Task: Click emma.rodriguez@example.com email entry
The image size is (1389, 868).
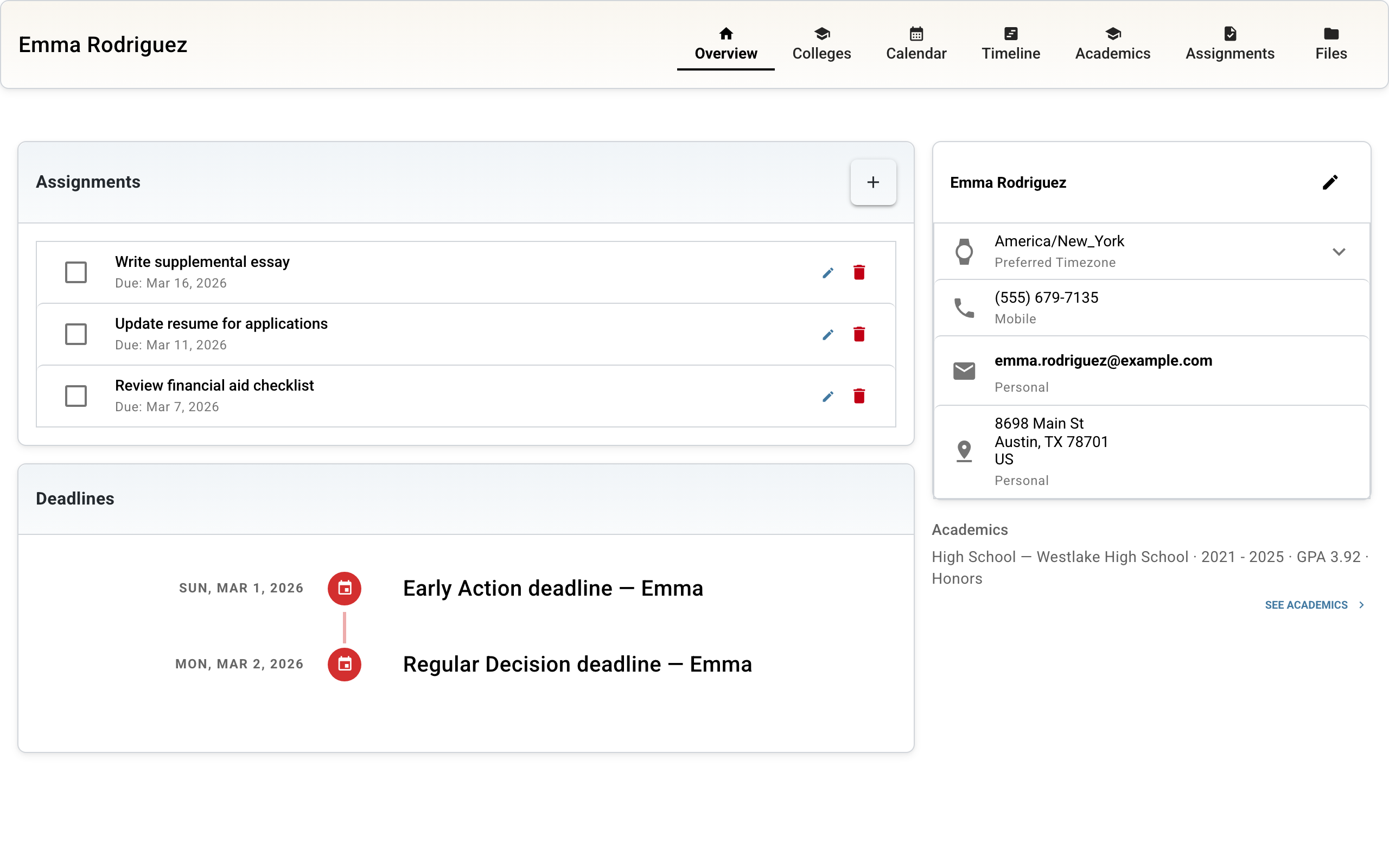Action: 1103,361
